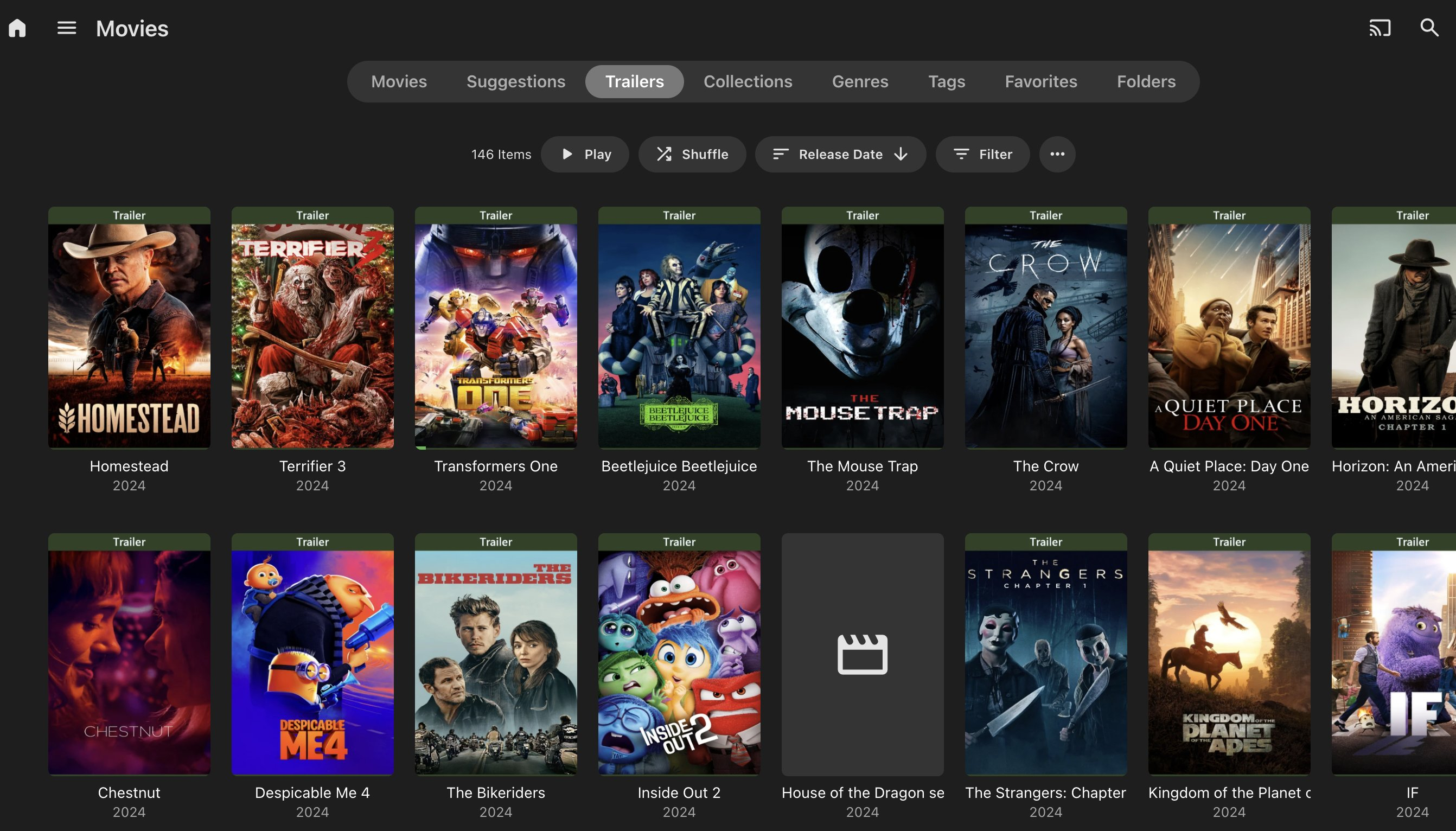Open House of the Dragon placeholder card
The image size is (1456, 831).
(x=863, y=655)
